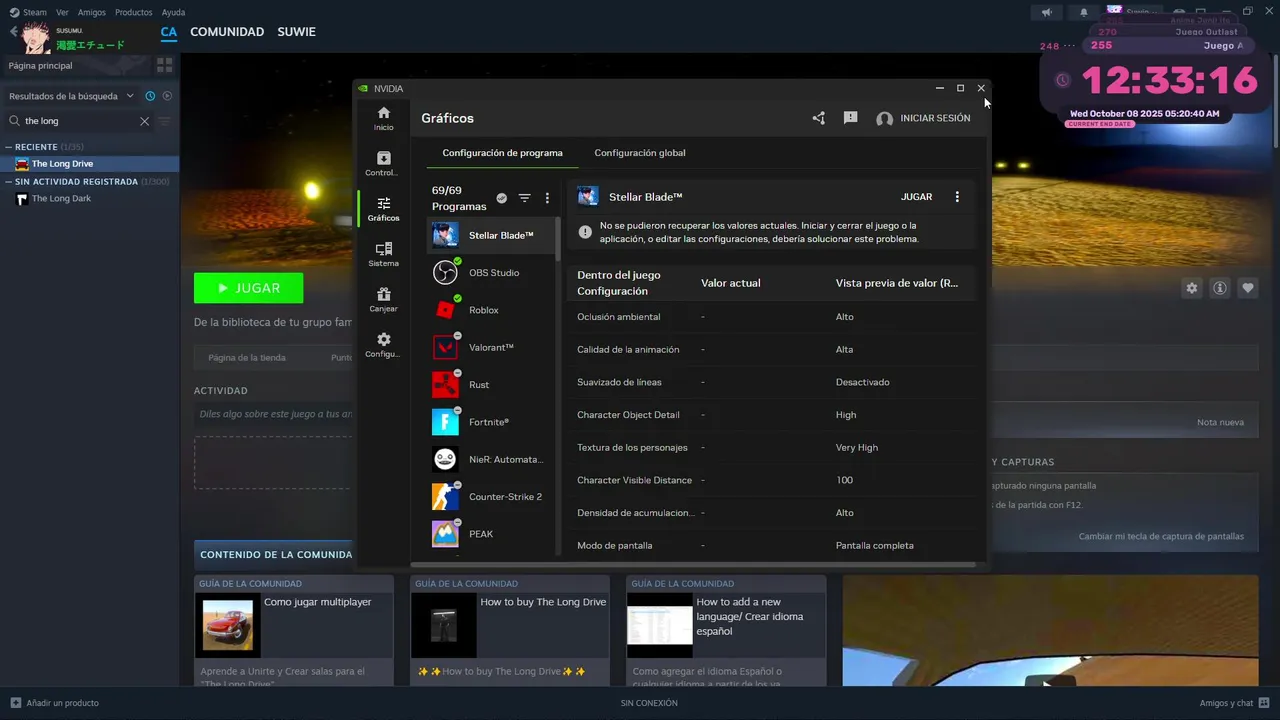Switch to the Configuración global tab
This screenshot has width=1280, height=720.
point(640,153)
